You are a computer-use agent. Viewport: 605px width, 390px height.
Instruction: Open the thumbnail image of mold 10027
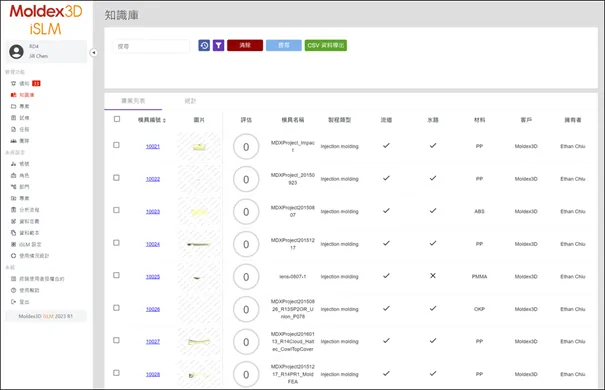coord(199,342)
